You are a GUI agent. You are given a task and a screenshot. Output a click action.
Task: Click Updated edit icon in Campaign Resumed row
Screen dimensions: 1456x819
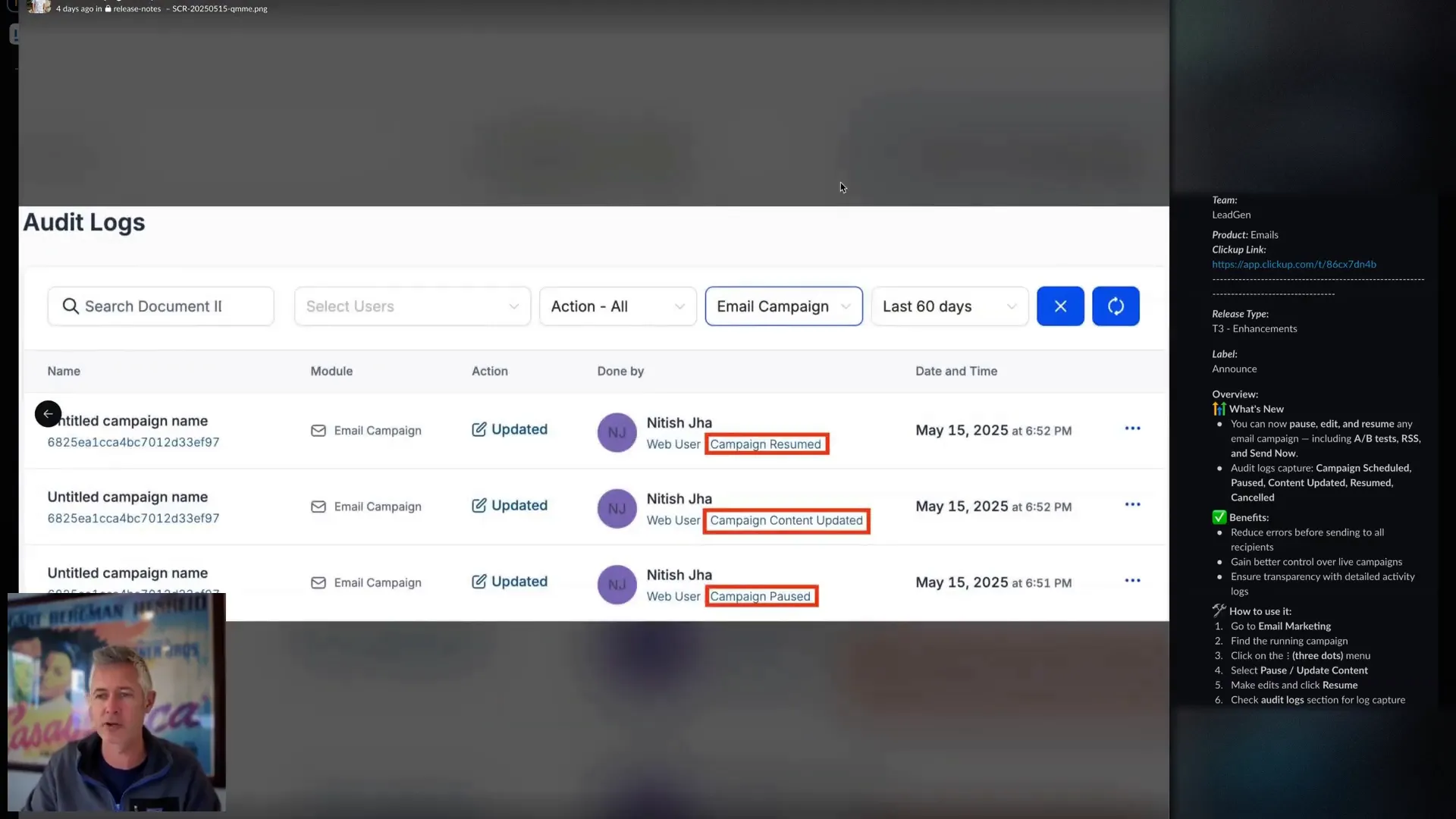479,429
